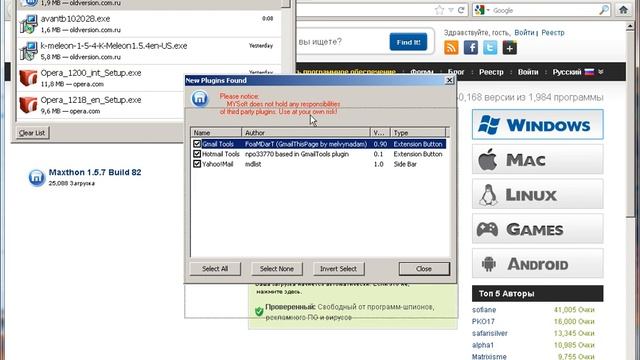
Task: Select the Hotmail Tools plugin row
Action: 318,154
